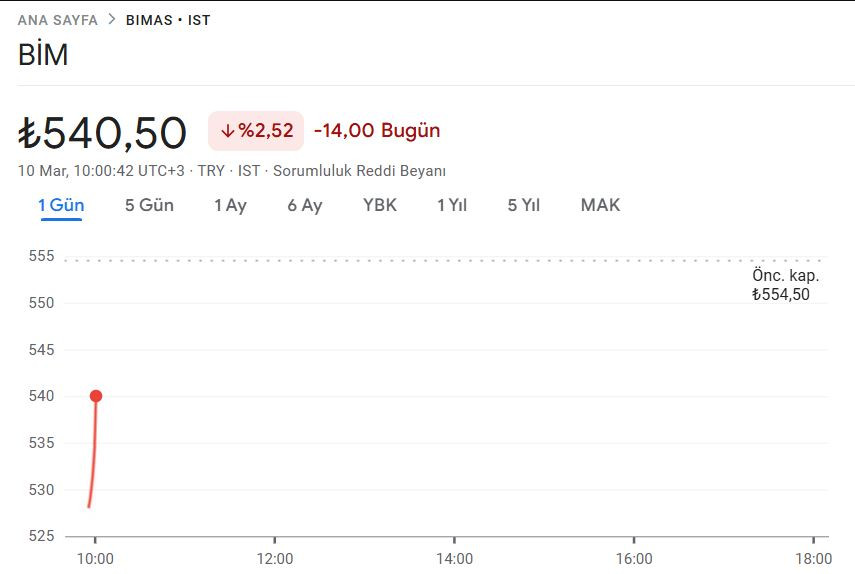The image size is (855, 574).
Task: Select the 5 Yıl tab
Action: (x=524, y=205)
